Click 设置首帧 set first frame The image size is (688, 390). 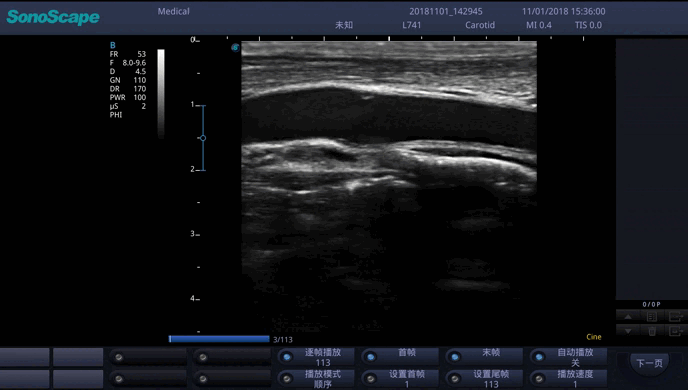click(x=400, y=379)
